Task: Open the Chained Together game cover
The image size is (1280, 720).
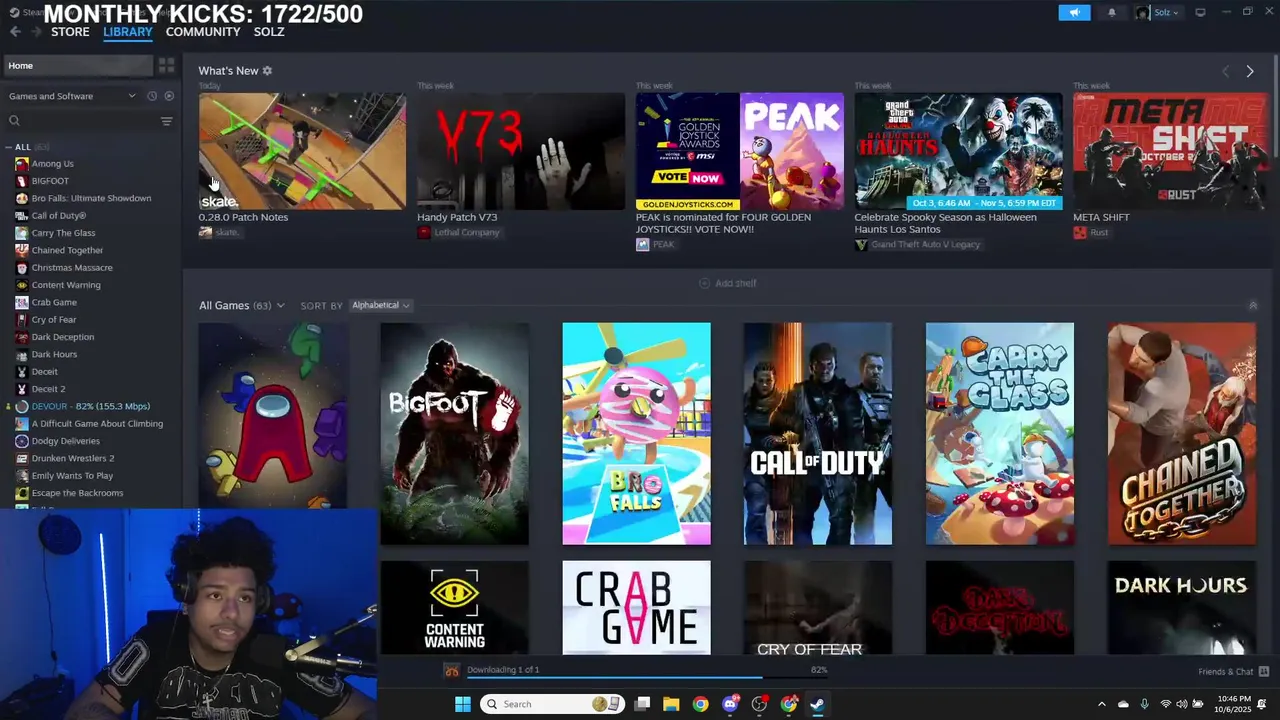Action: coord(1182,434)
